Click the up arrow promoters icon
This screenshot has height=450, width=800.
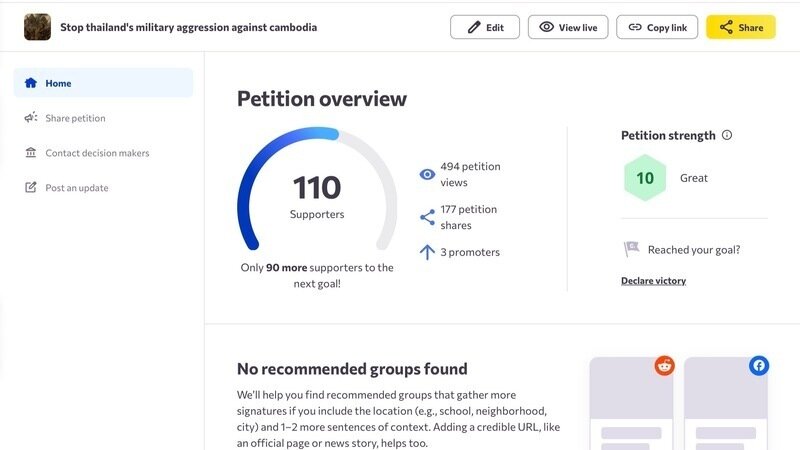pyautogui.click(x=427, y=252)
